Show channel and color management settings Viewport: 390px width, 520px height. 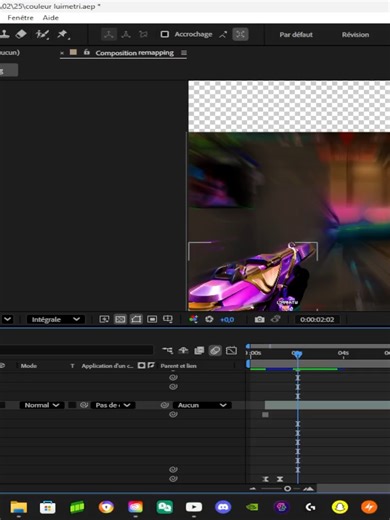coord(193,319)
